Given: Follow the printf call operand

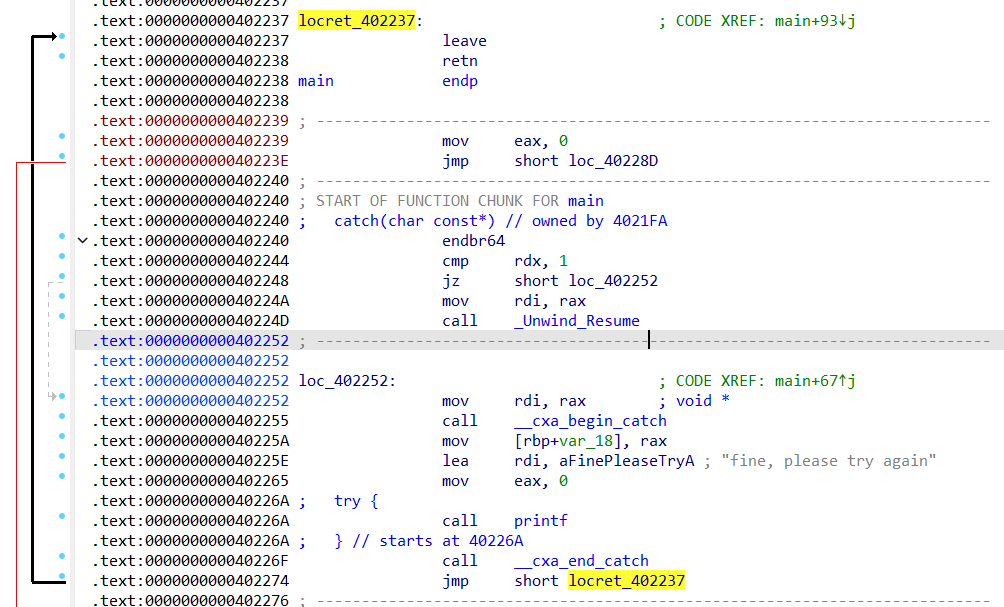Looking at the screenshot, I should pyautogui.click(x=540, y=521).
